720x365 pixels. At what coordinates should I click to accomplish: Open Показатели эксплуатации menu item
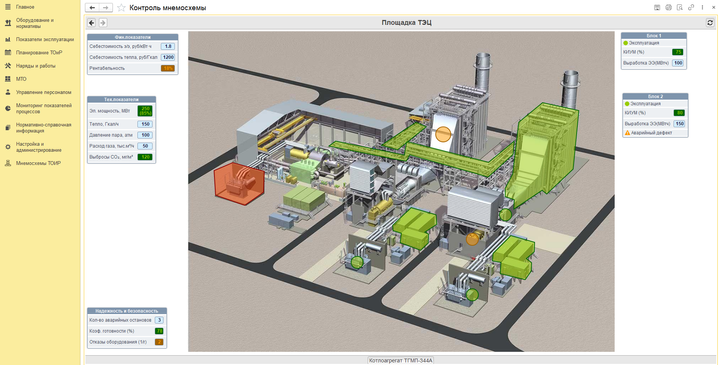45,39
